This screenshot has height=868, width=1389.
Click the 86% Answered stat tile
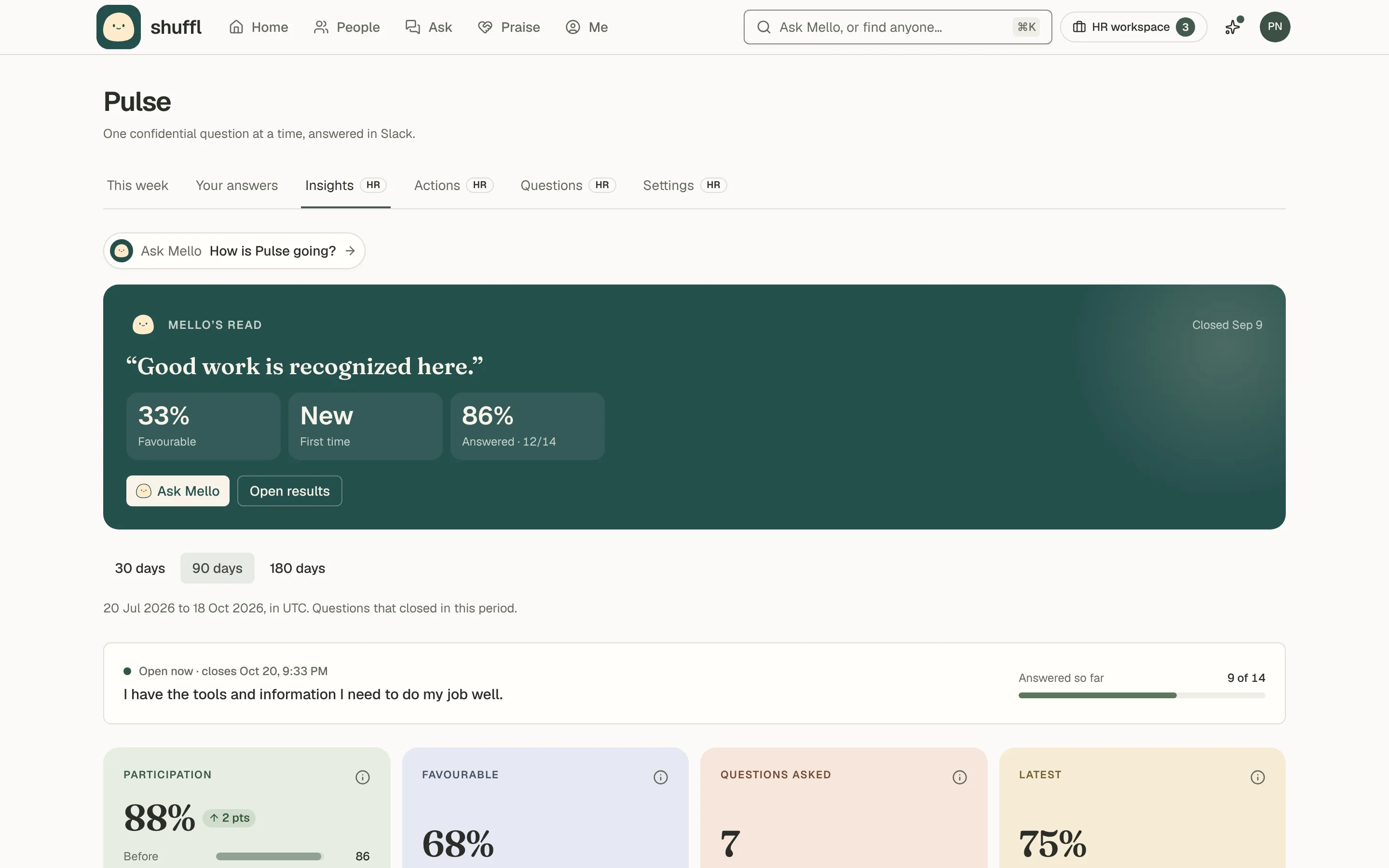tap(527, 426)
